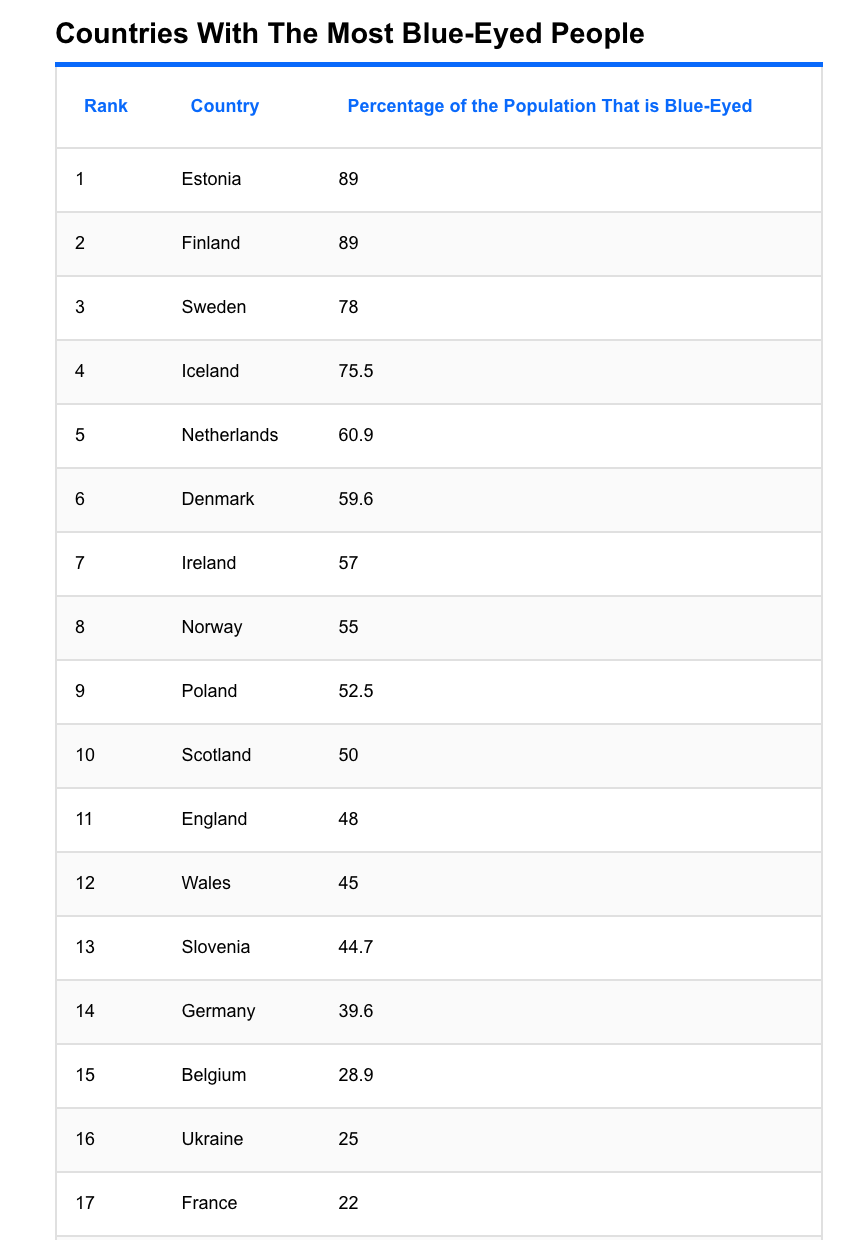
Task: Sort by the Country column header
Action: tap(225, 106)
